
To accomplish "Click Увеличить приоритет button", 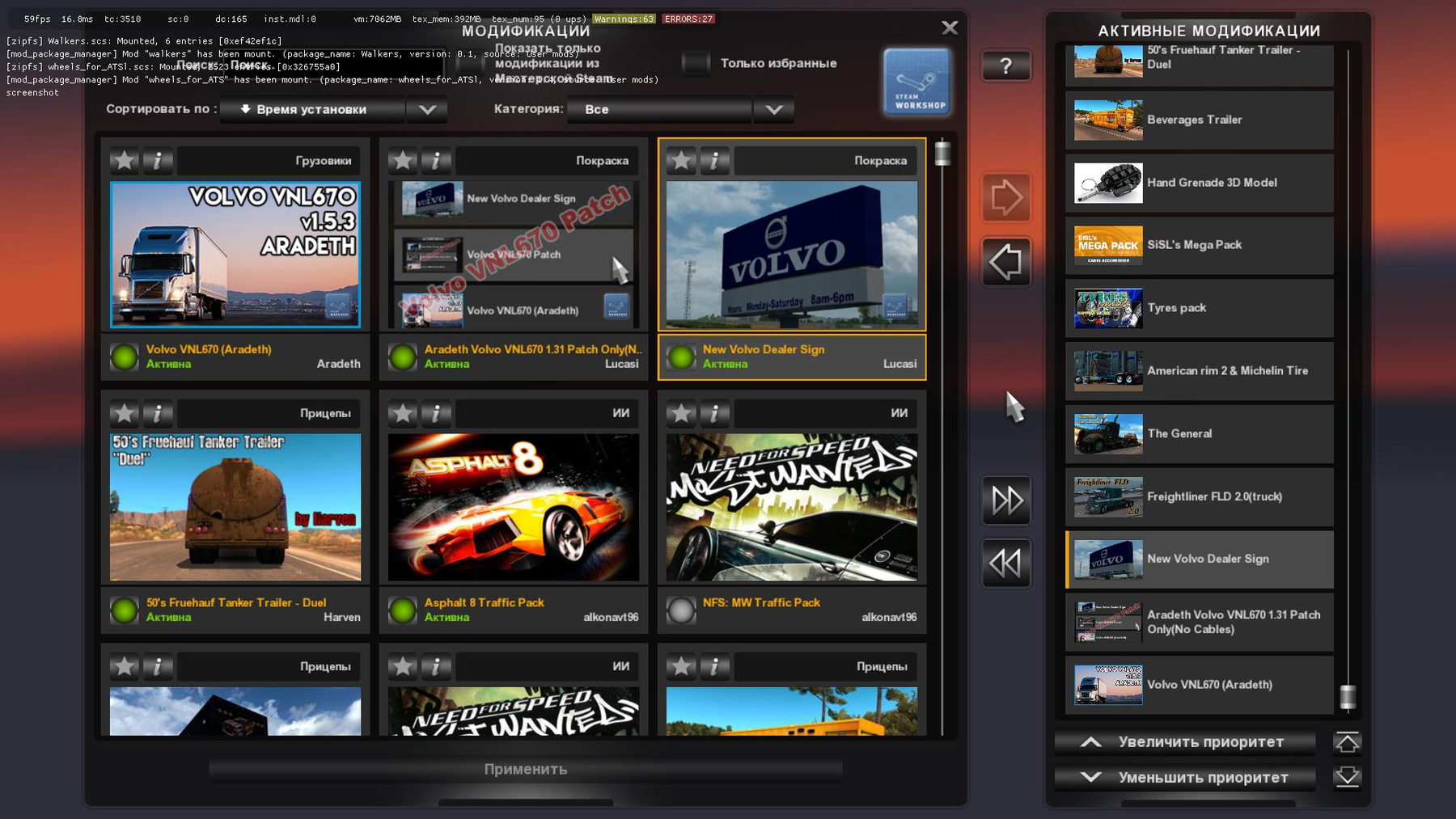I will [1185, 742].
